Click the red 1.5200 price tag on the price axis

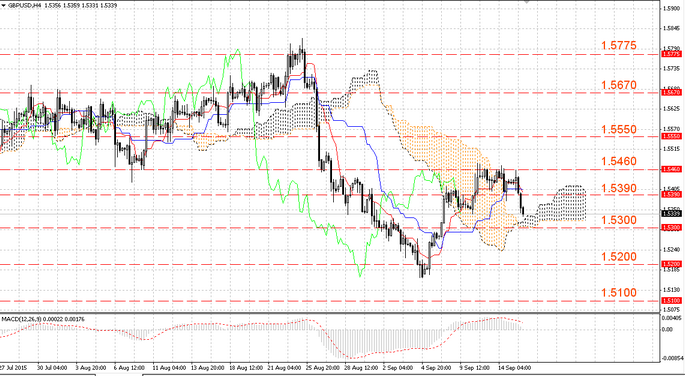click(x=671, y=264)
